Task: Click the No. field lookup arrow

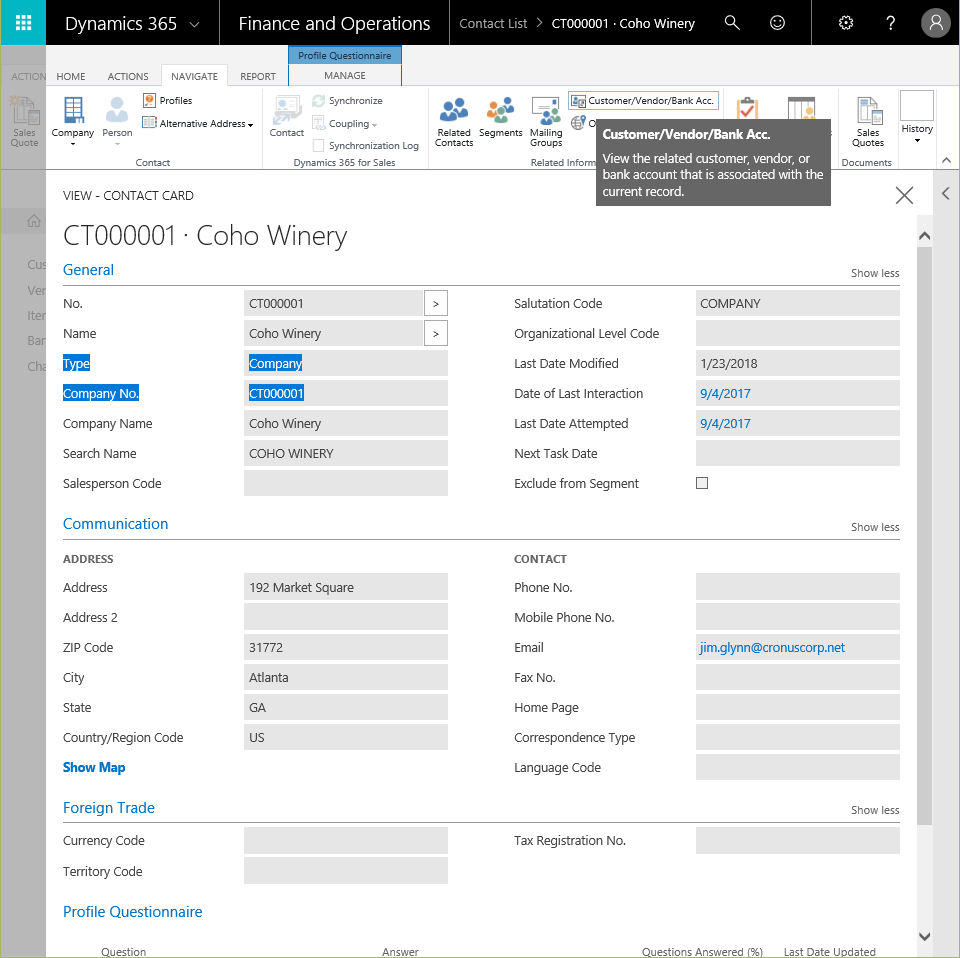Action: 435,304
